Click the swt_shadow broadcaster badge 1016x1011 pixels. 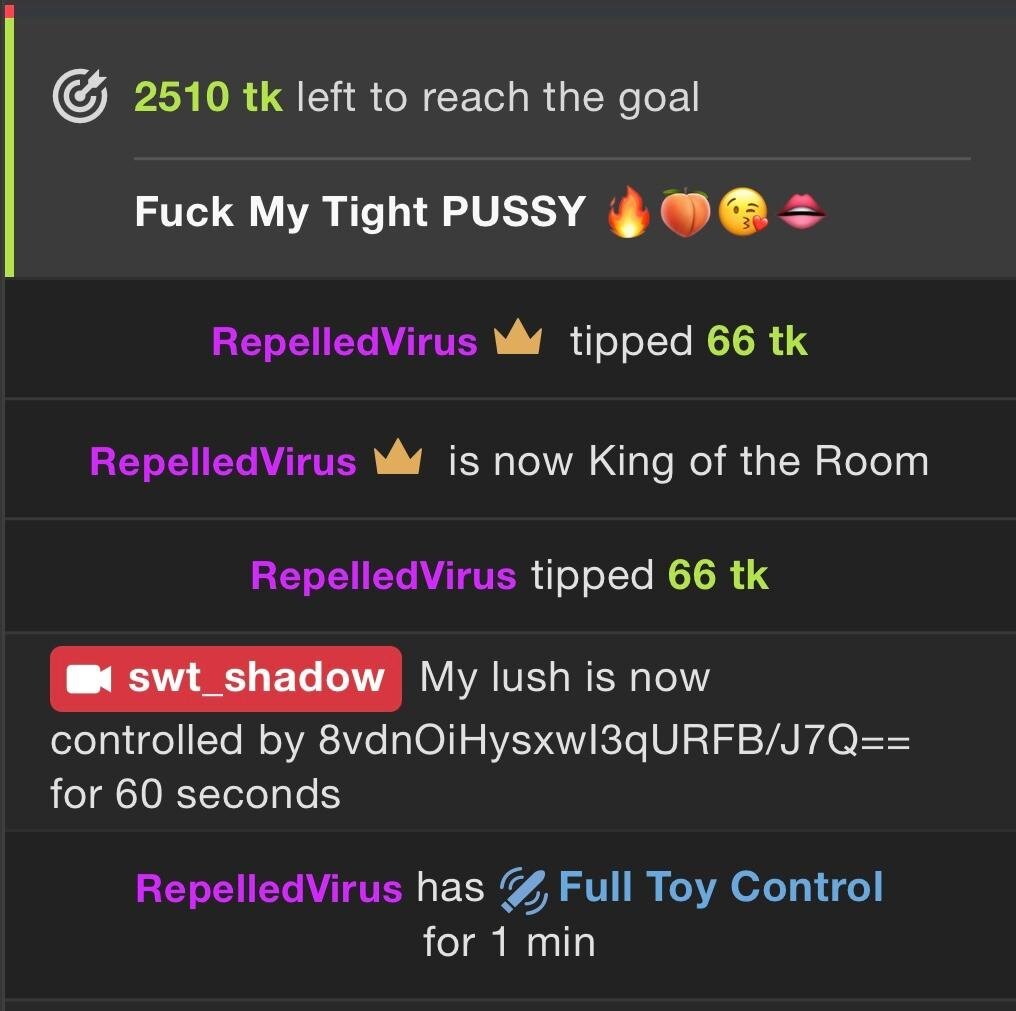(225, 679)
